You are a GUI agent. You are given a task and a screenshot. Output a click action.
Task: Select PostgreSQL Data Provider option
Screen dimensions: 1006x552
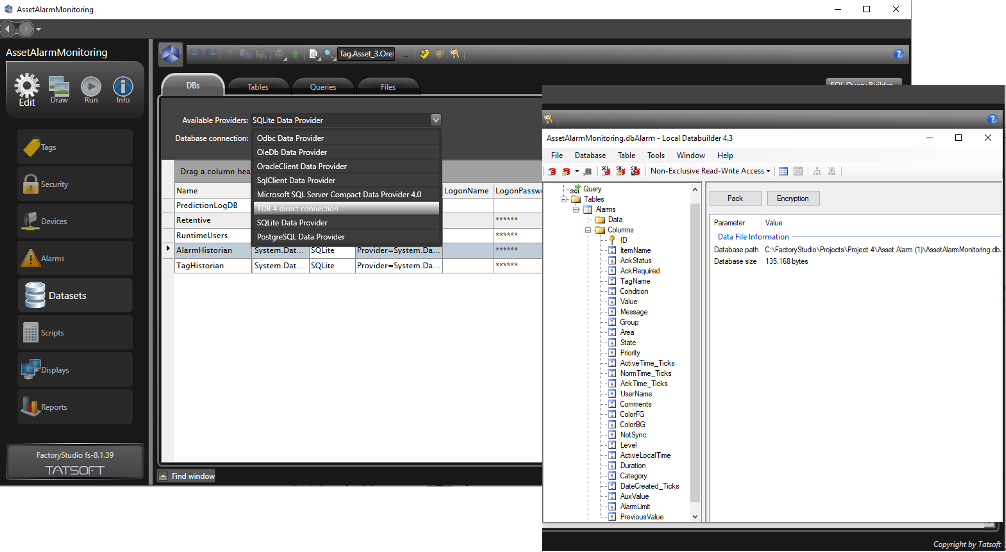346,237
